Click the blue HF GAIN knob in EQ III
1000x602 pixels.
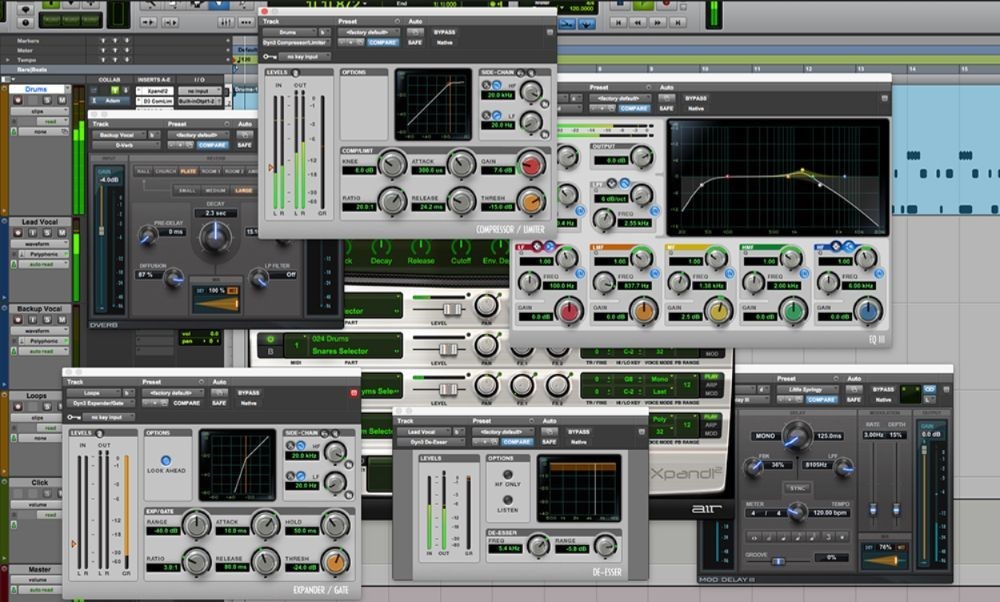(x=868, y=311)
